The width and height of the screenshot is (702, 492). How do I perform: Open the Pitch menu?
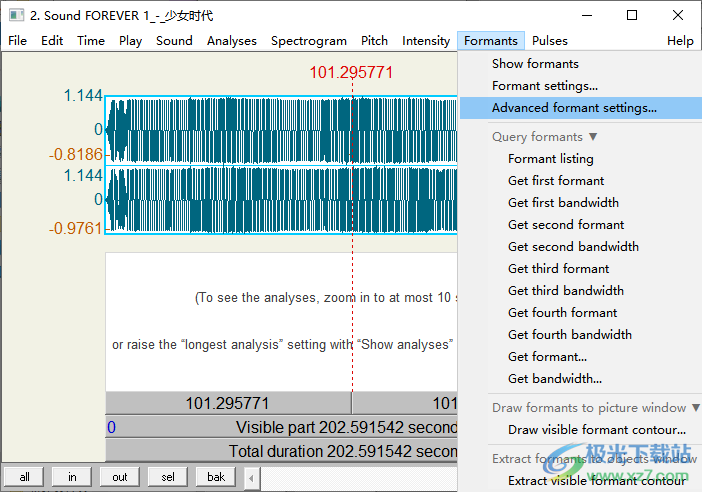[x=374, y=41]
